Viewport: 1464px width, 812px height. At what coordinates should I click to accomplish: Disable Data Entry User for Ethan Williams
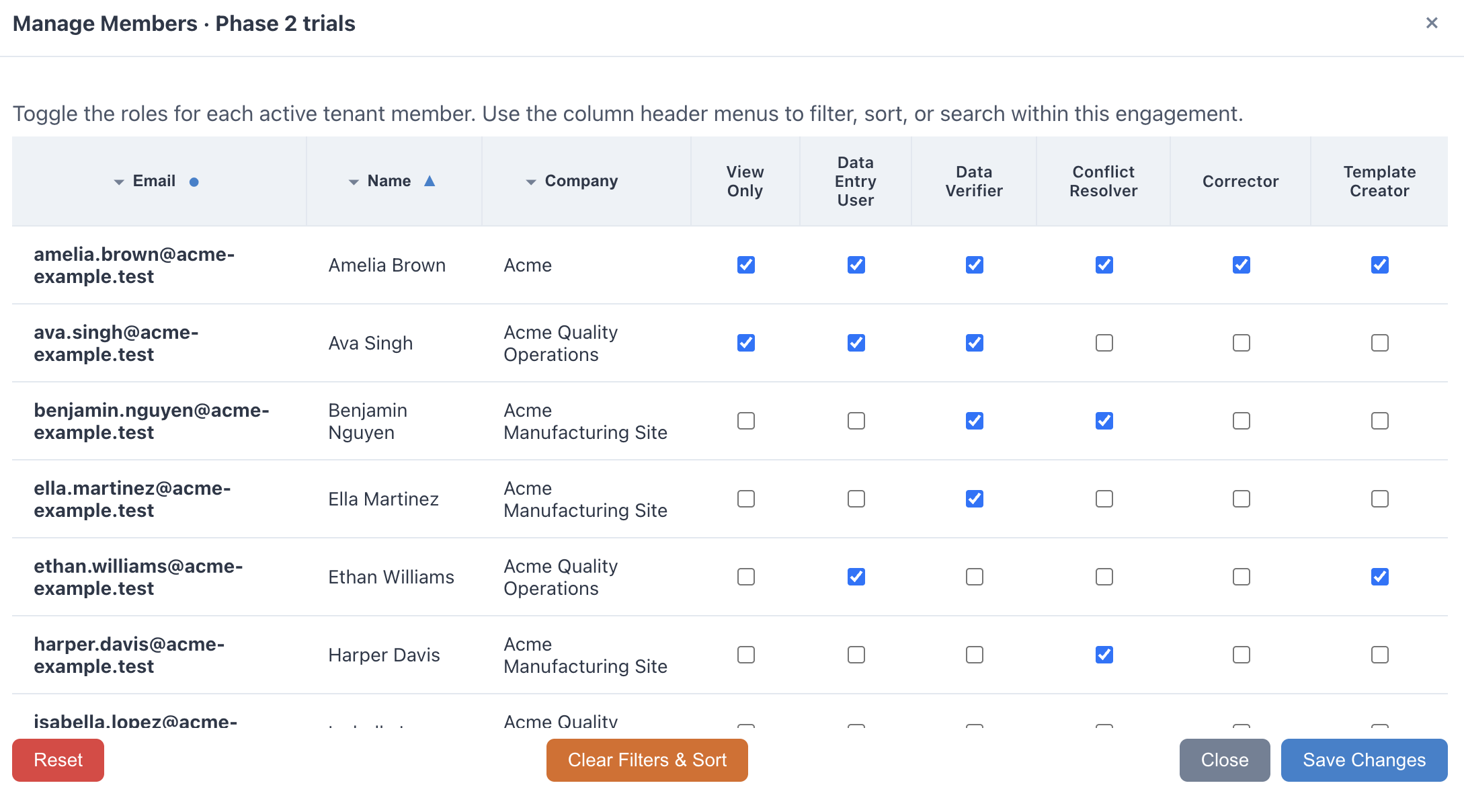pos(855,577)
